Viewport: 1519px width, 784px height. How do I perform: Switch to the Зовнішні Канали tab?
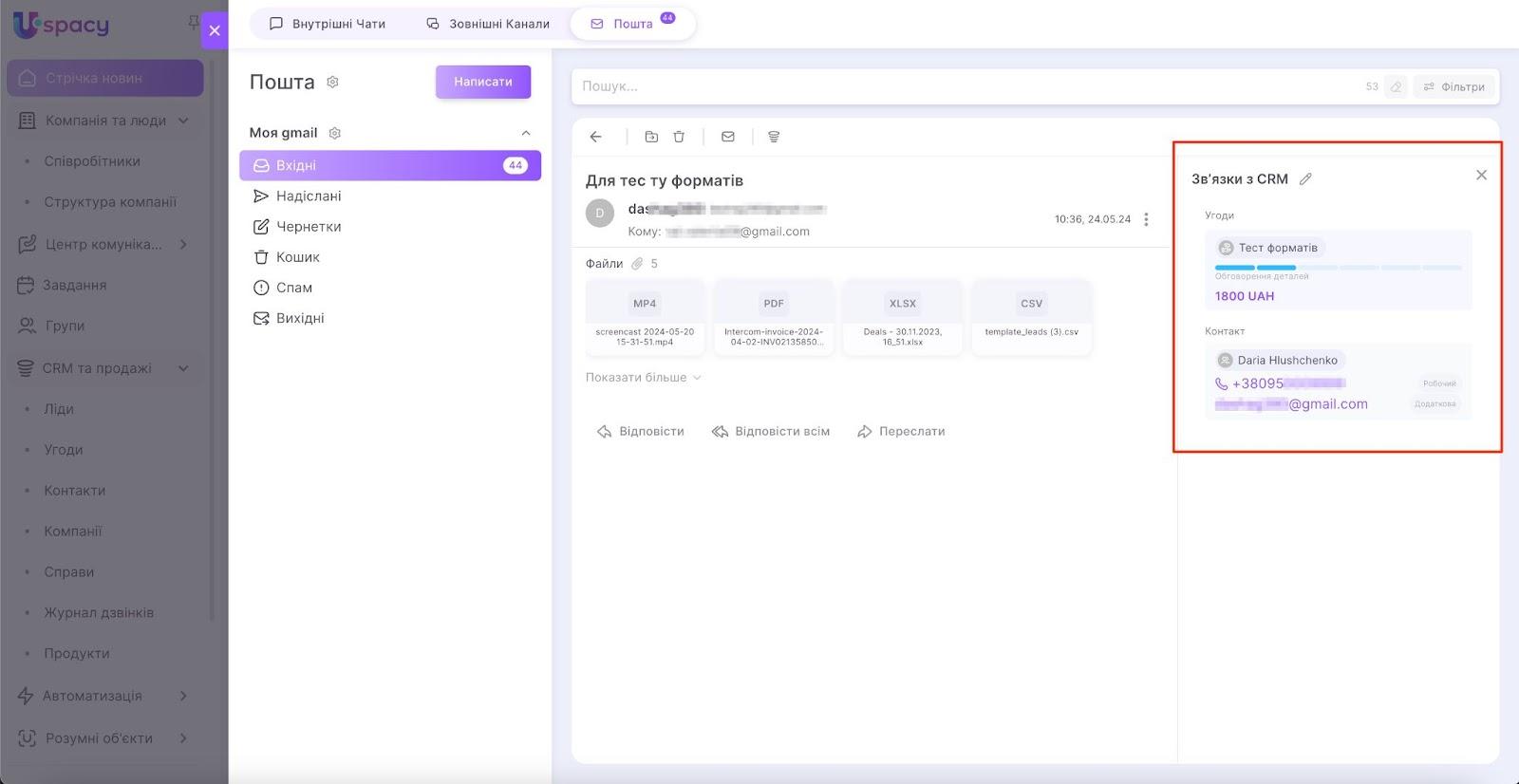coord(488,24)
